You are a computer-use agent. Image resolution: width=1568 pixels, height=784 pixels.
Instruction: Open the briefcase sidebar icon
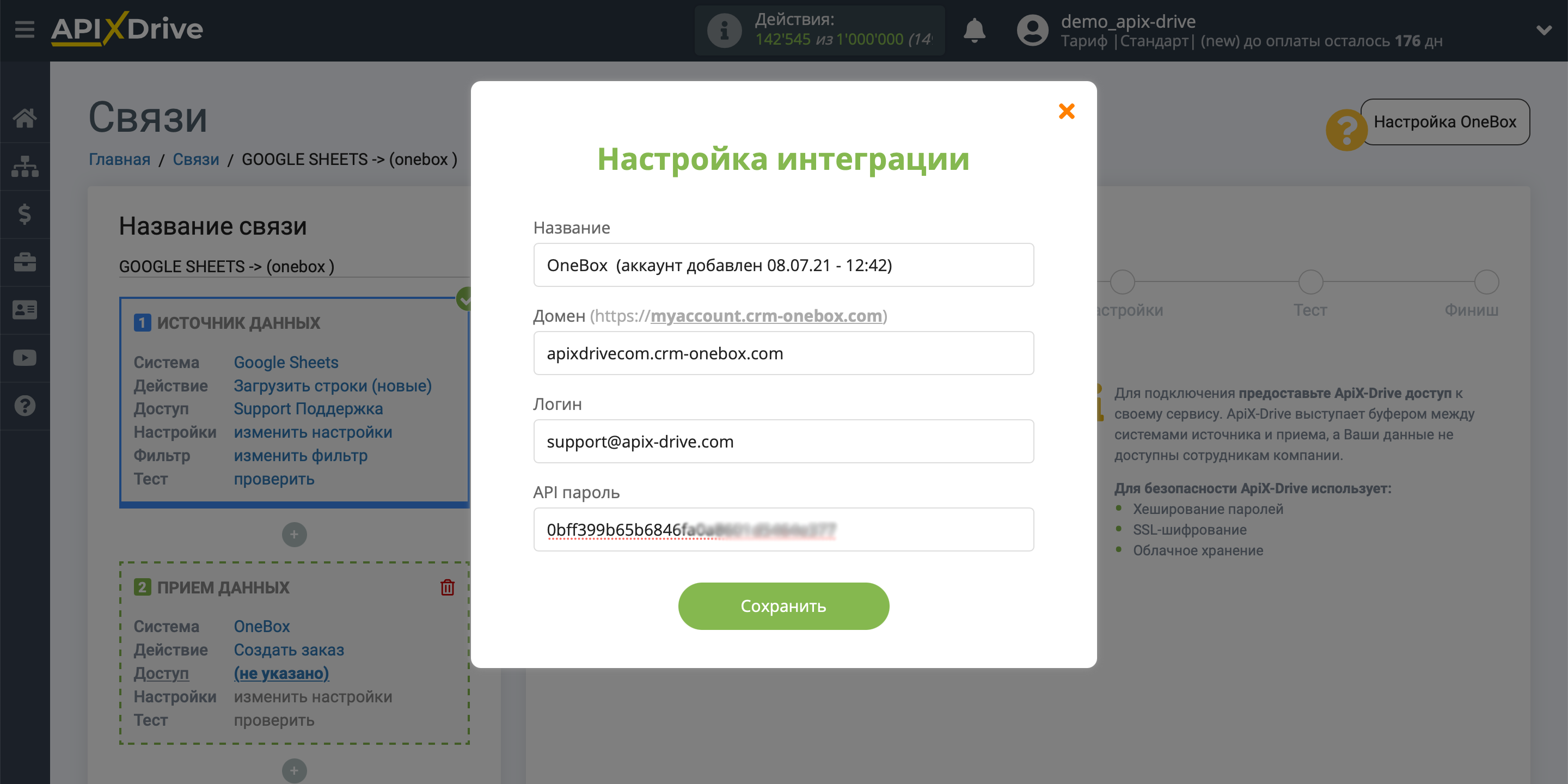[x=24, y=262]
